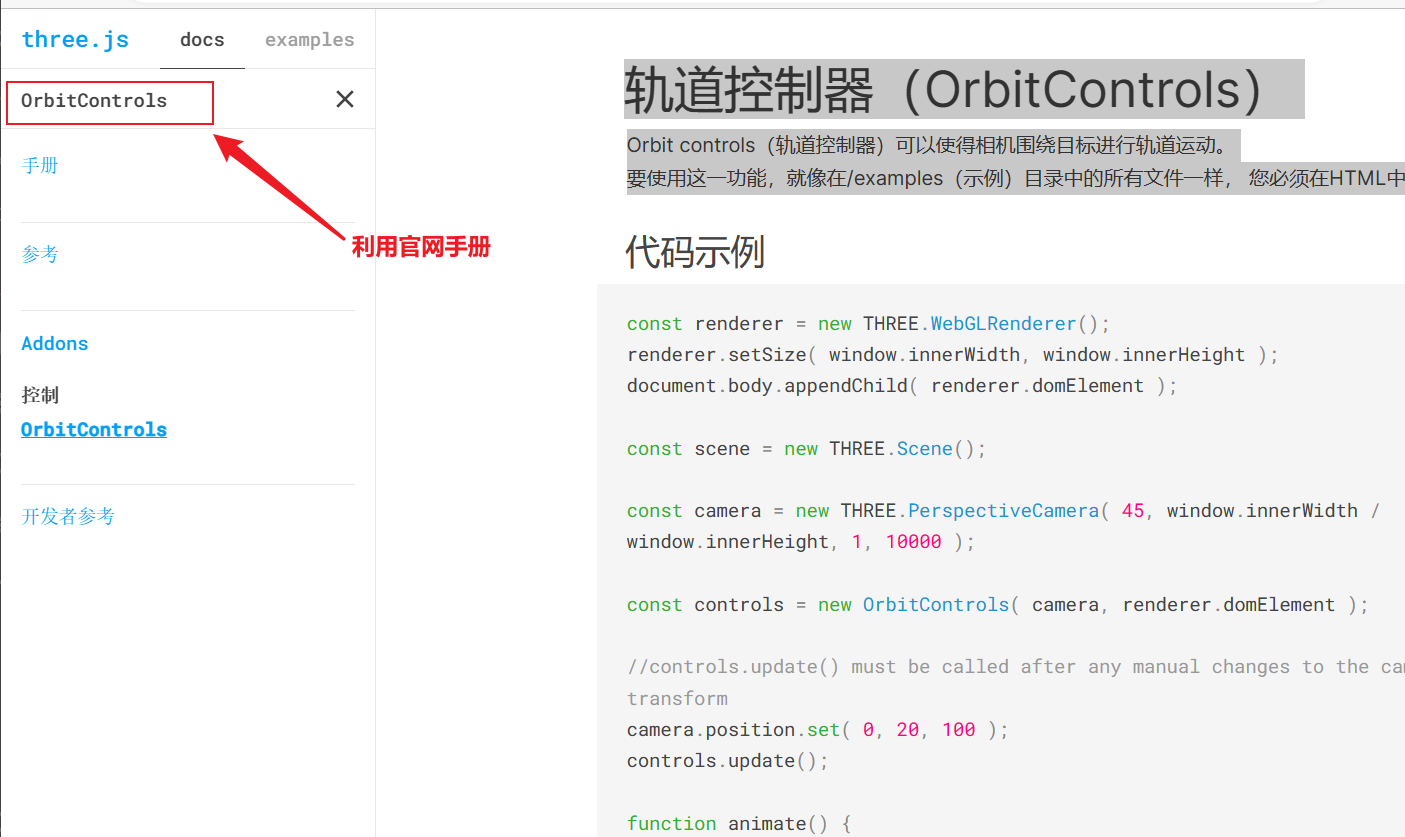The width and height of the screenshot is (1405, 837).
Task: Switch to the docs tab
Action: [x=202, y=40]
